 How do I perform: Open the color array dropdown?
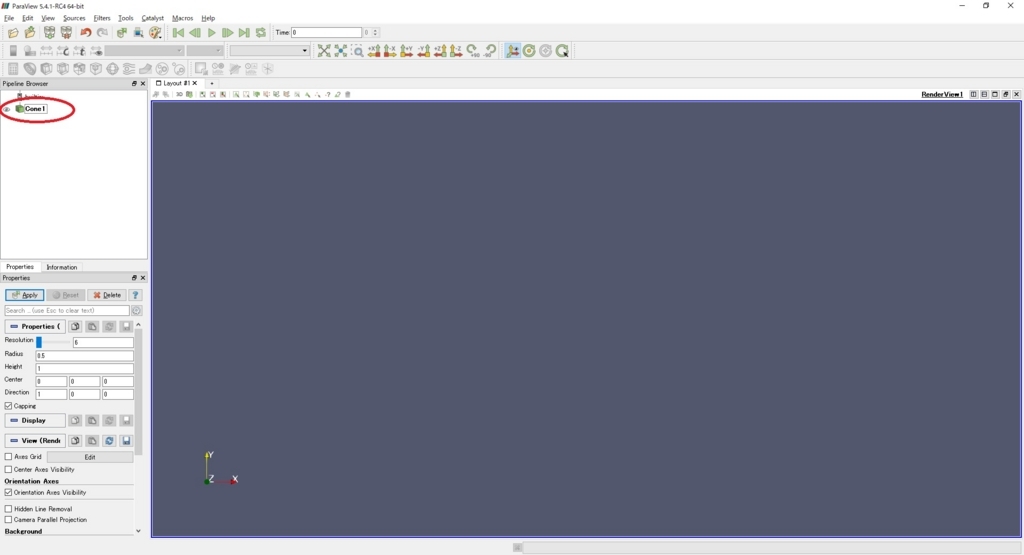click(x=144, y=51)
